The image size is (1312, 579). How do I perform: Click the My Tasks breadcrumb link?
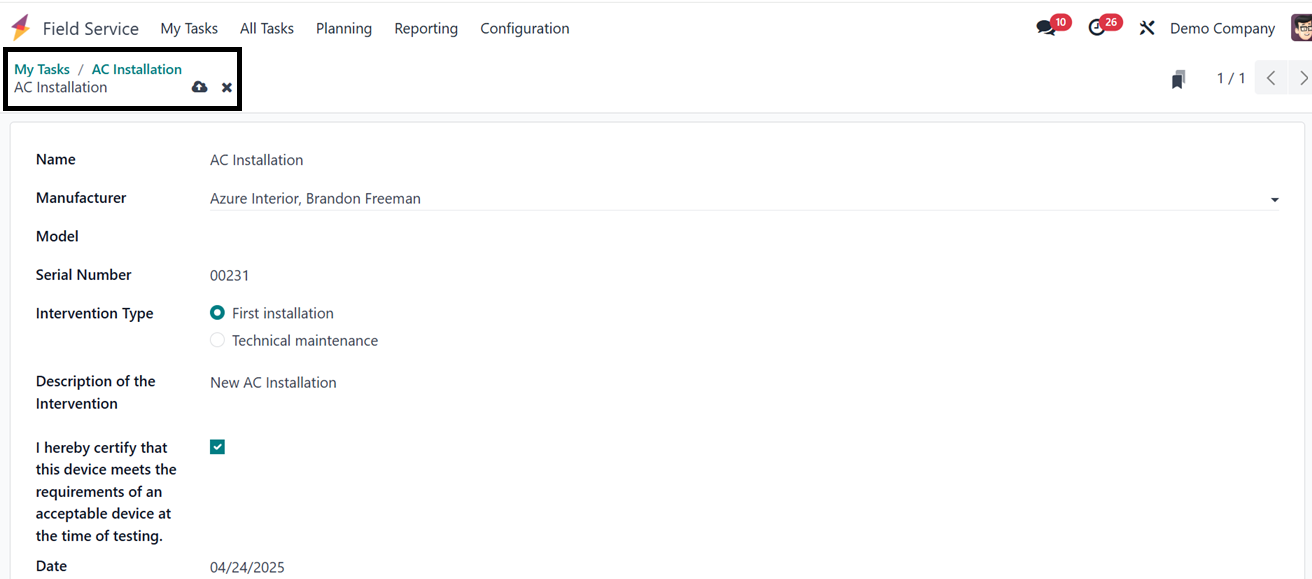point(42,69)
